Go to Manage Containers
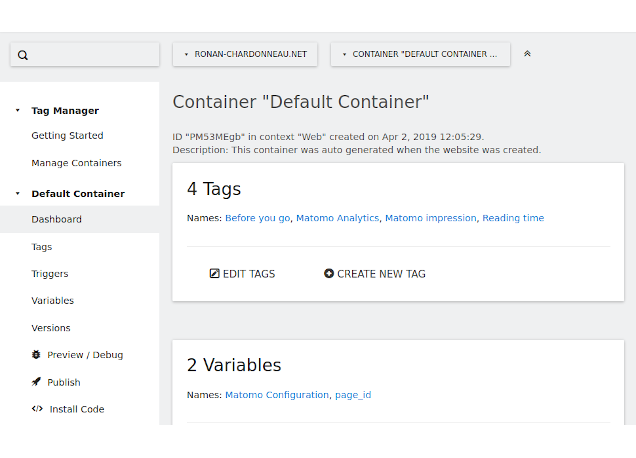 pos(76,163)
